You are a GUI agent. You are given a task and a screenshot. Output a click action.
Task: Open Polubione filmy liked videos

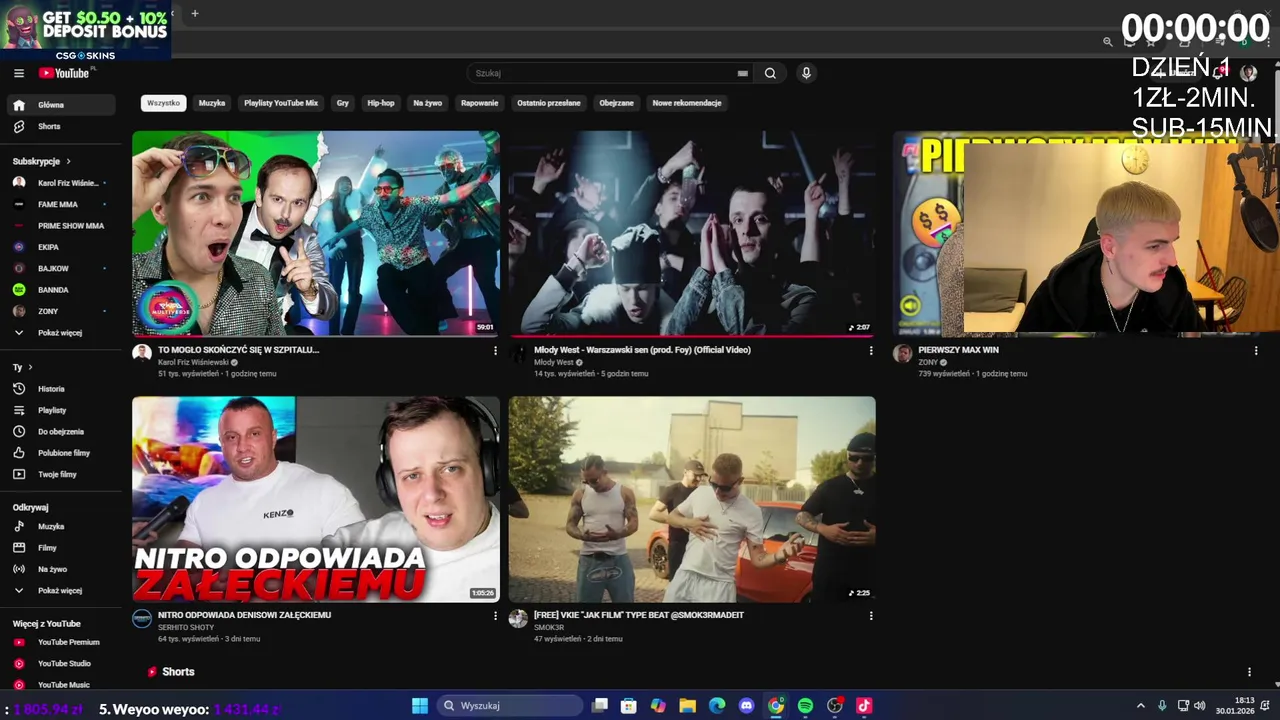click(62, 453)
